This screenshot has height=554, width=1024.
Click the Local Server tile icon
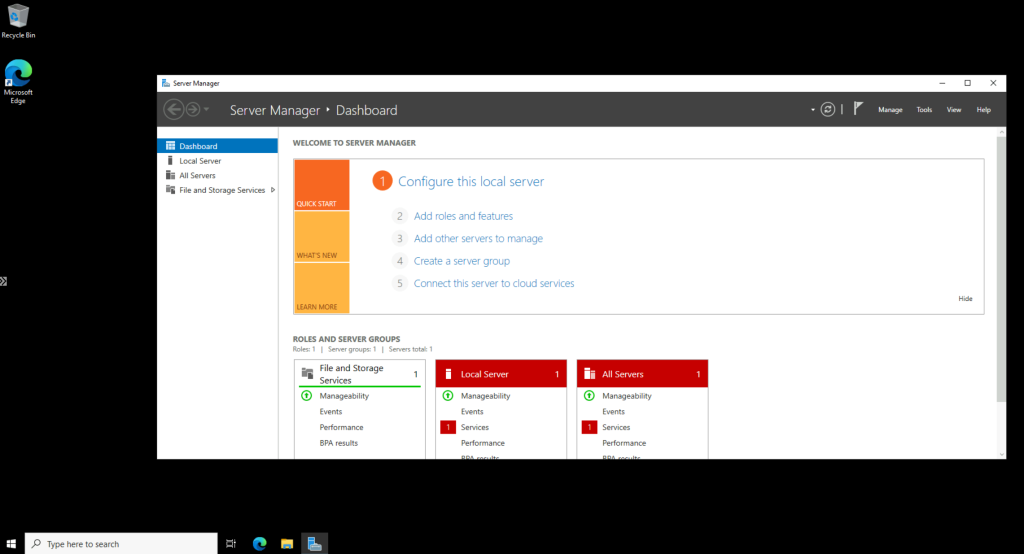click(x=448, y=374)
